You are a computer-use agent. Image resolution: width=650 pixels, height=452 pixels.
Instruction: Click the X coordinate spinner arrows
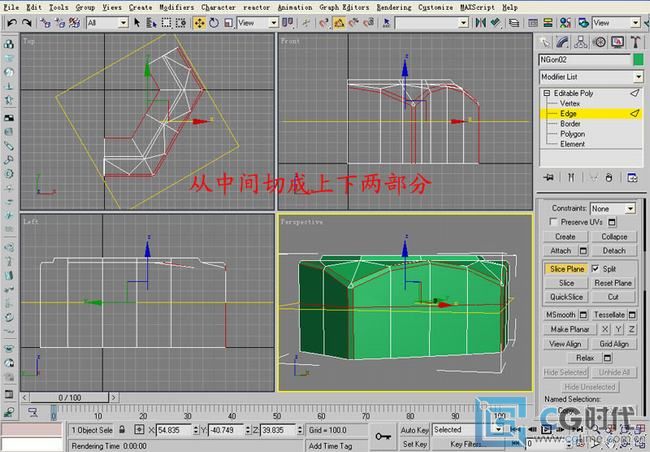(x=196, y=430)
